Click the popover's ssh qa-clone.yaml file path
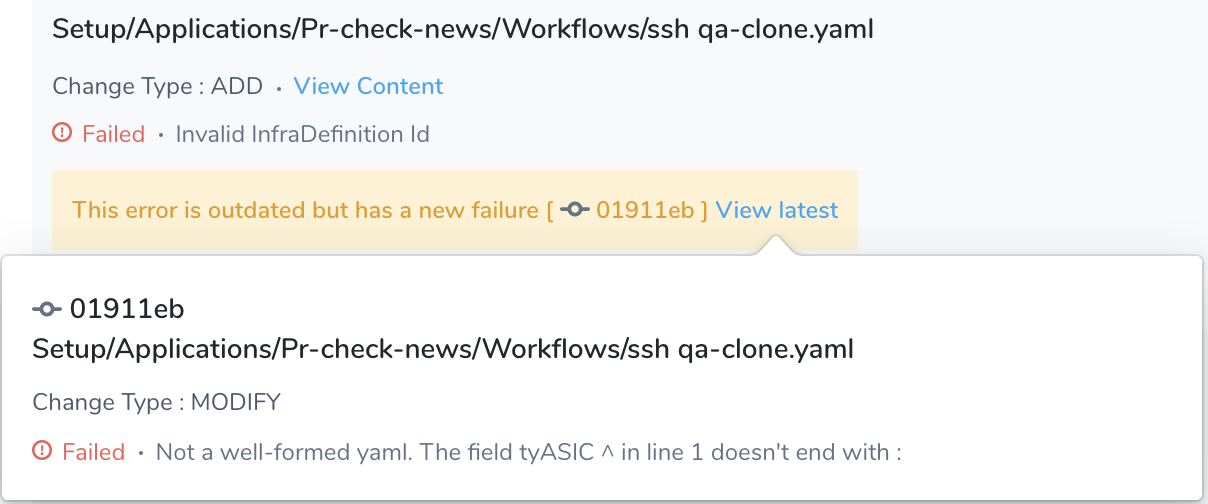The width and height of the screenshot is (1208, 504). click(444, 349)
